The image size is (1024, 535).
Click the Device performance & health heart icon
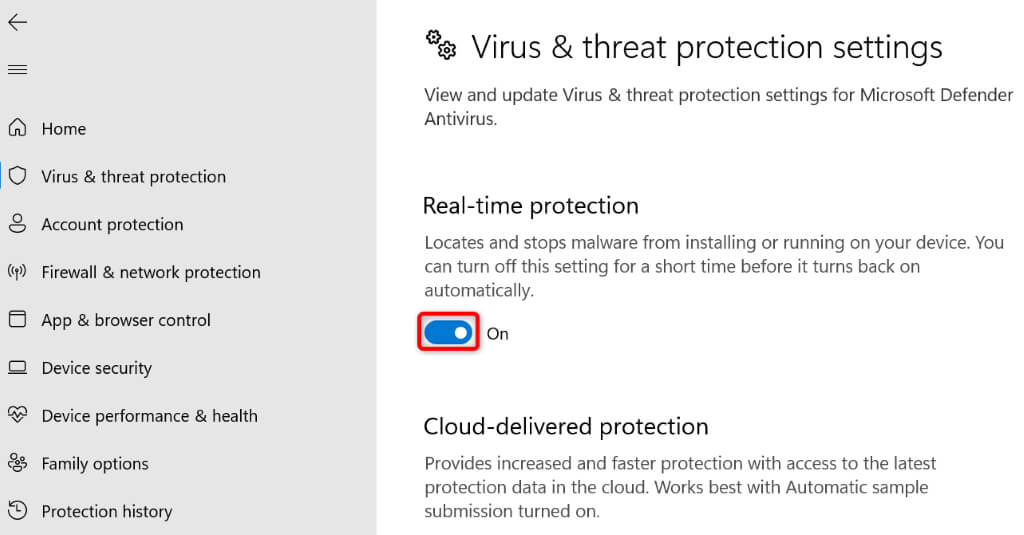tap(17, 415)
